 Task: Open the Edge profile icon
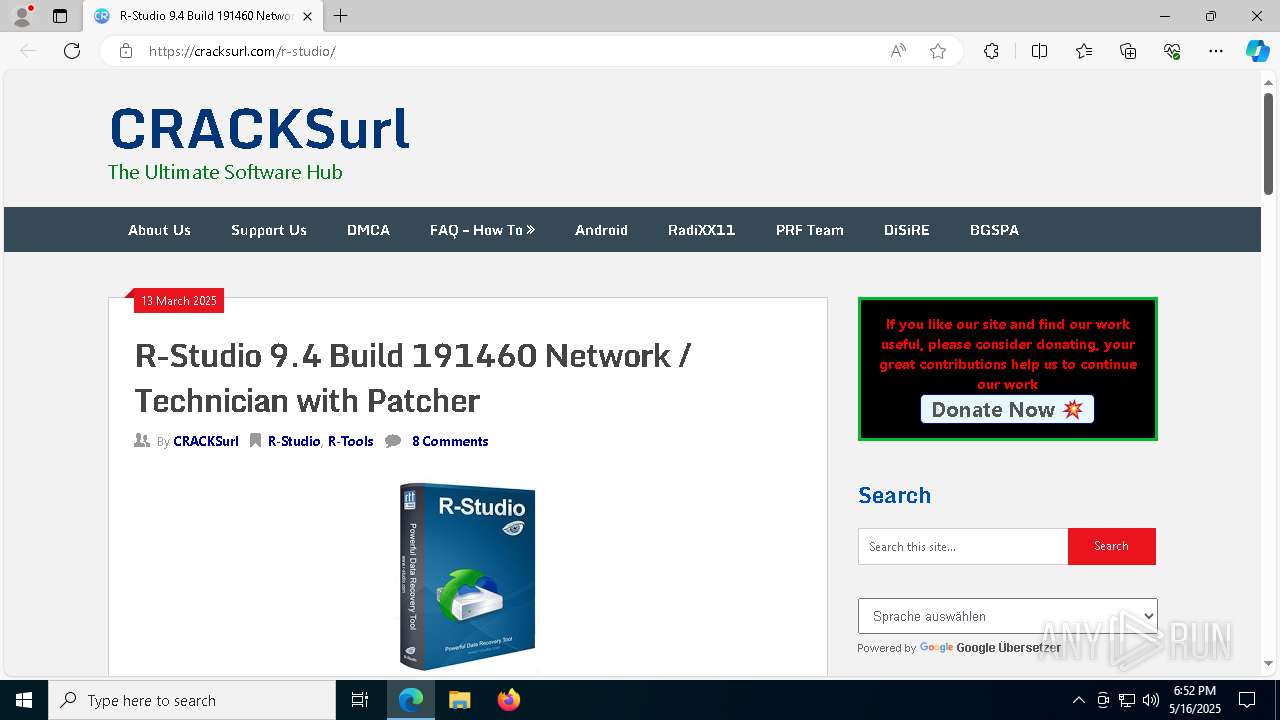[x=22, y=16]
